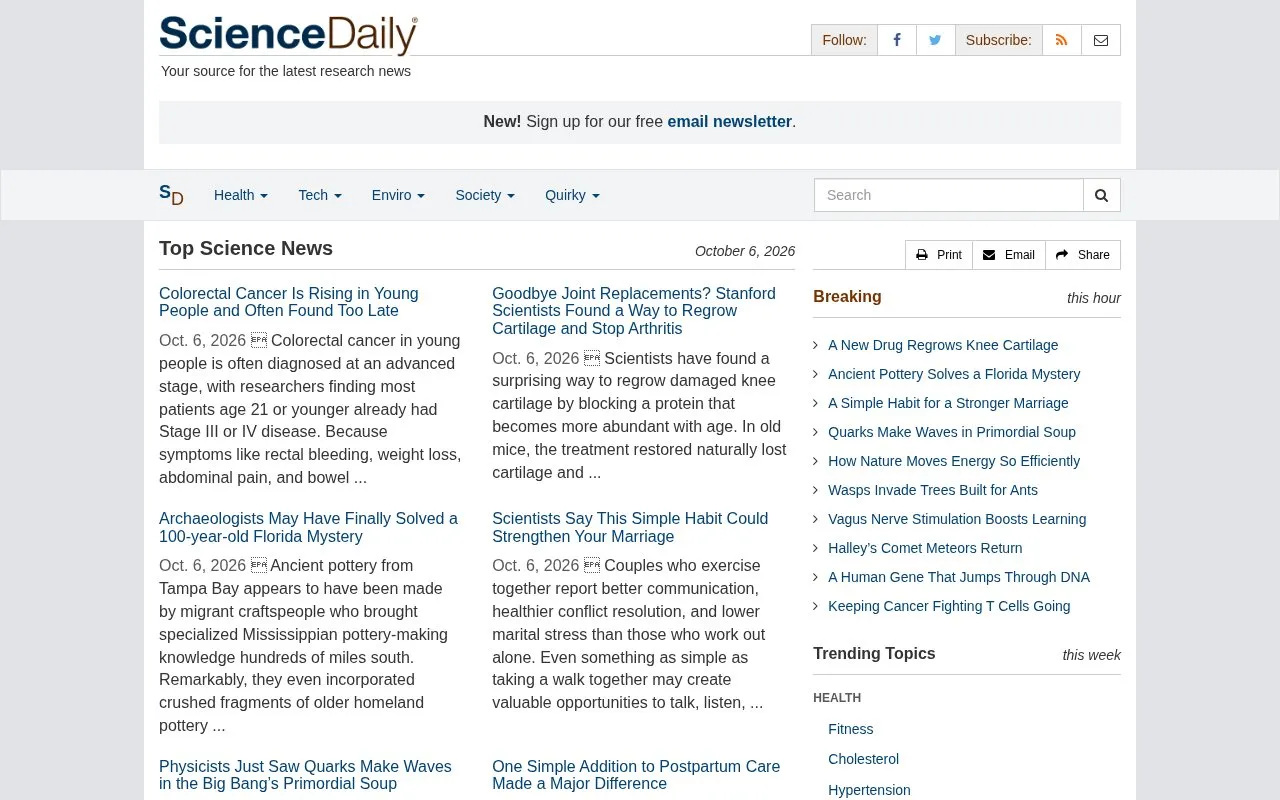Click the magnifying glass search button
1280x800 pixels.
coord(1101,195)
